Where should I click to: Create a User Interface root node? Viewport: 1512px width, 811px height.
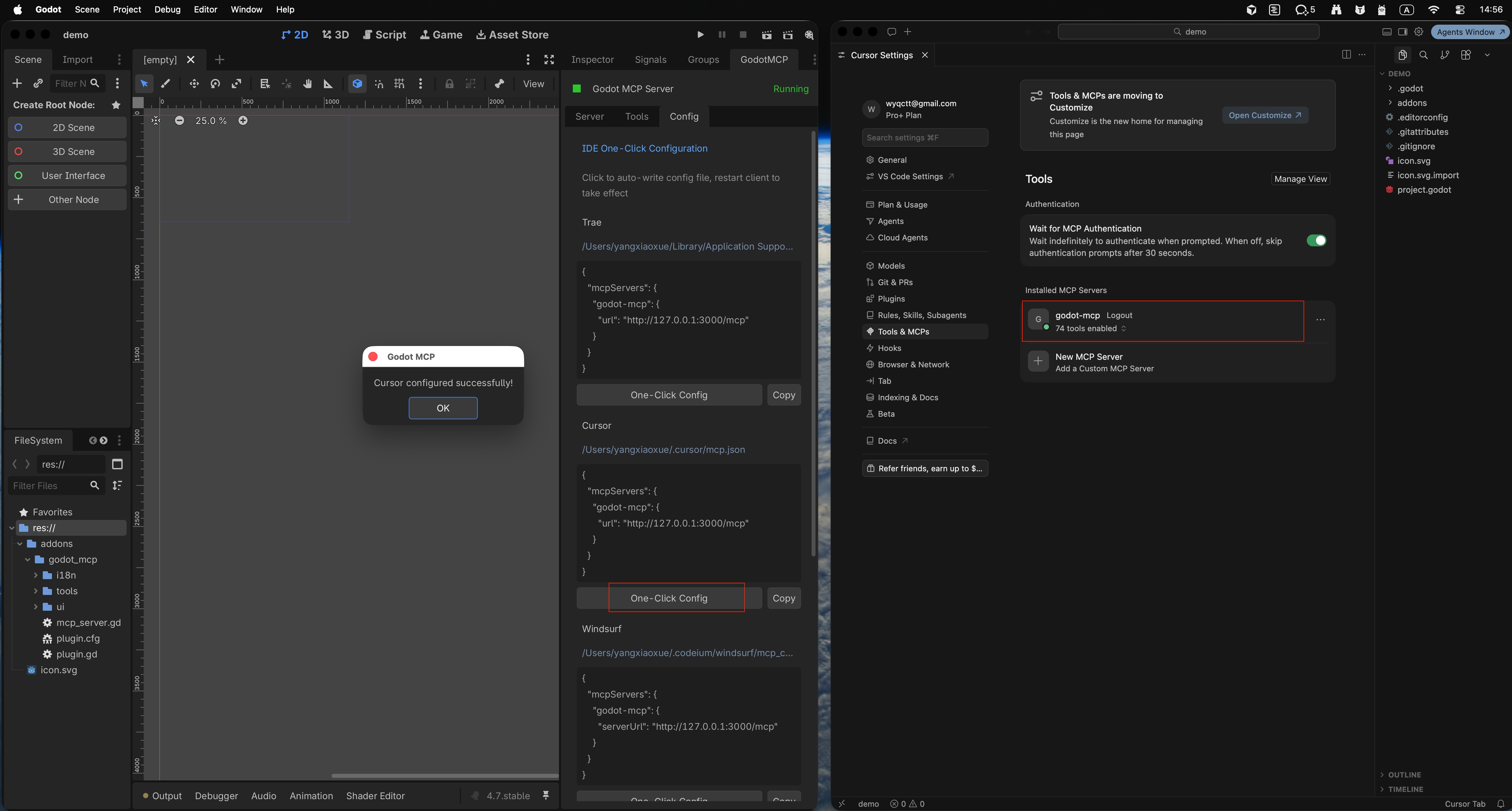(x=67, y=176)
